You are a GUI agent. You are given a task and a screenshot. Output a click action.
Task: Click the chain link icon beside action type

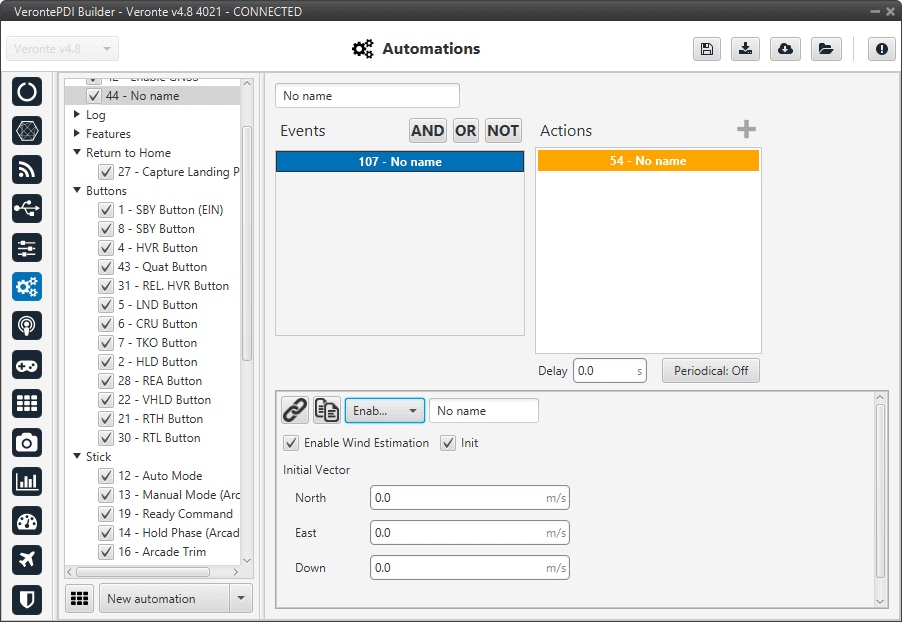(x=294, y=410)
